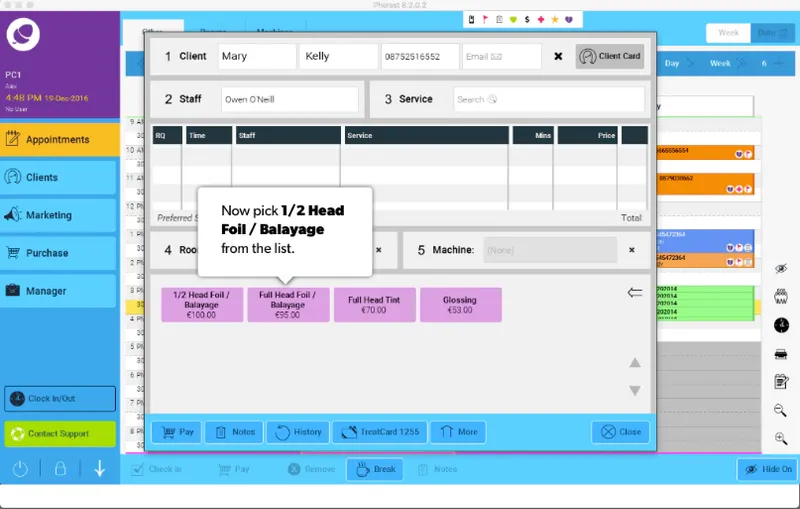Select the Full Head Foil / Balayage service

tap(288, 304)
